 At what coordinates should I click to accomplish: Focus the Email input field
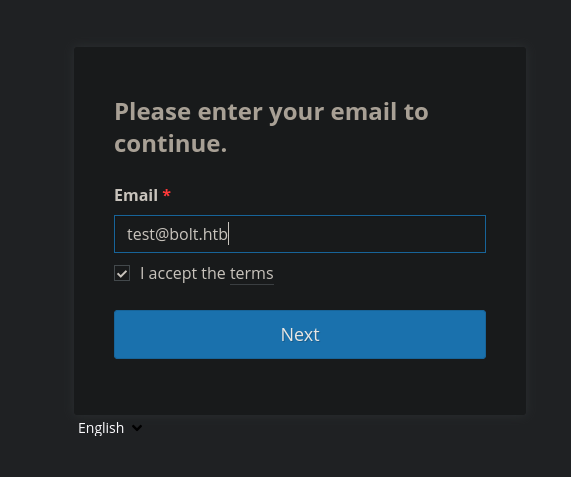point(300,234)
